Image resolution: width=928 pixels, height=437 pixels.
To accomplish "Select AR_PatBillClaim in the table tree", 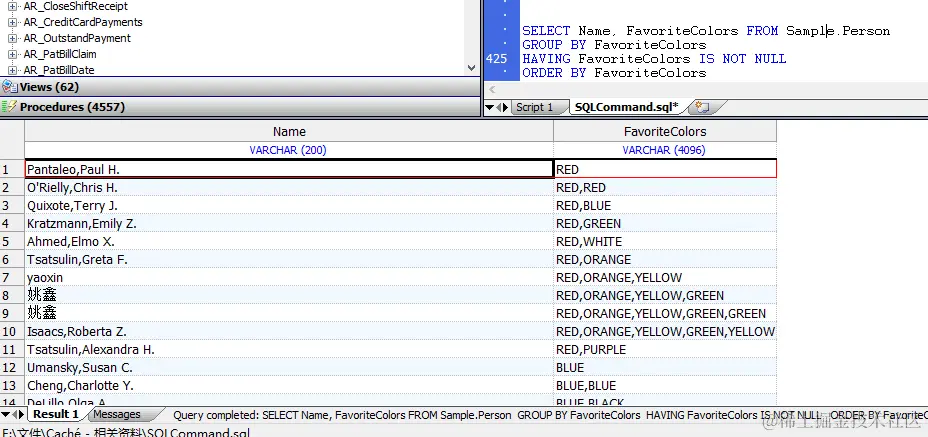I will click(60, 54).
